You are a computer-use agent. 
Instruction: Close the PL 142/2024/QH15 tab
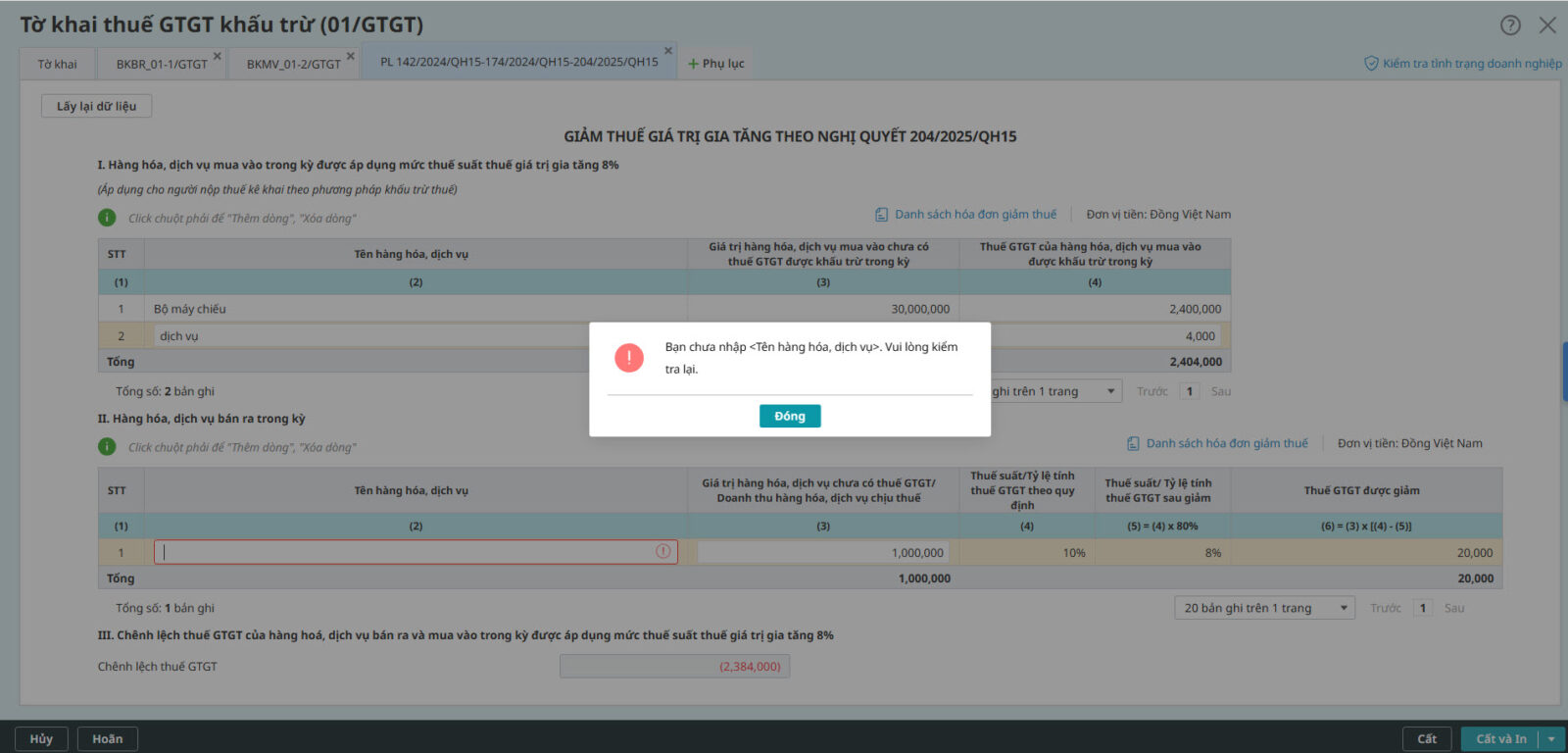[x=668, y=51]
